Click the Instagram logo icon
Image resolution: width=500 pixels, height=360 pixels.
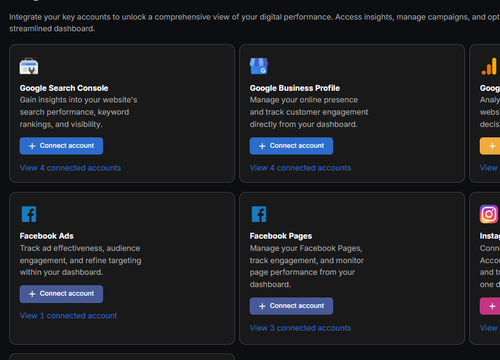(489, 214)
